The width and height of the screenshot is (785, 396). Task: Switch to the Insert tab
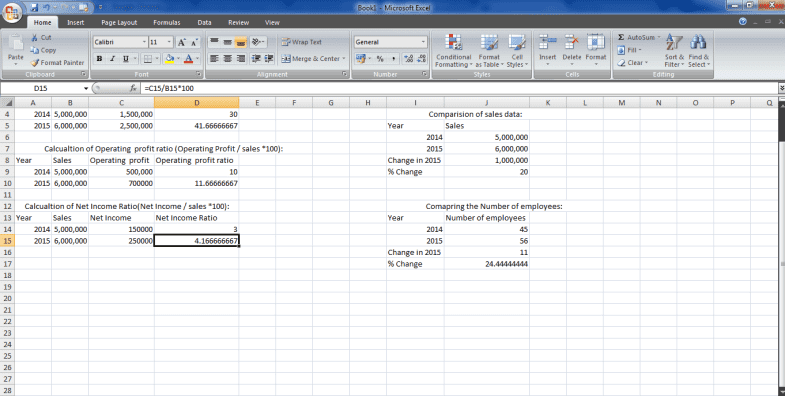coord(76,23)
